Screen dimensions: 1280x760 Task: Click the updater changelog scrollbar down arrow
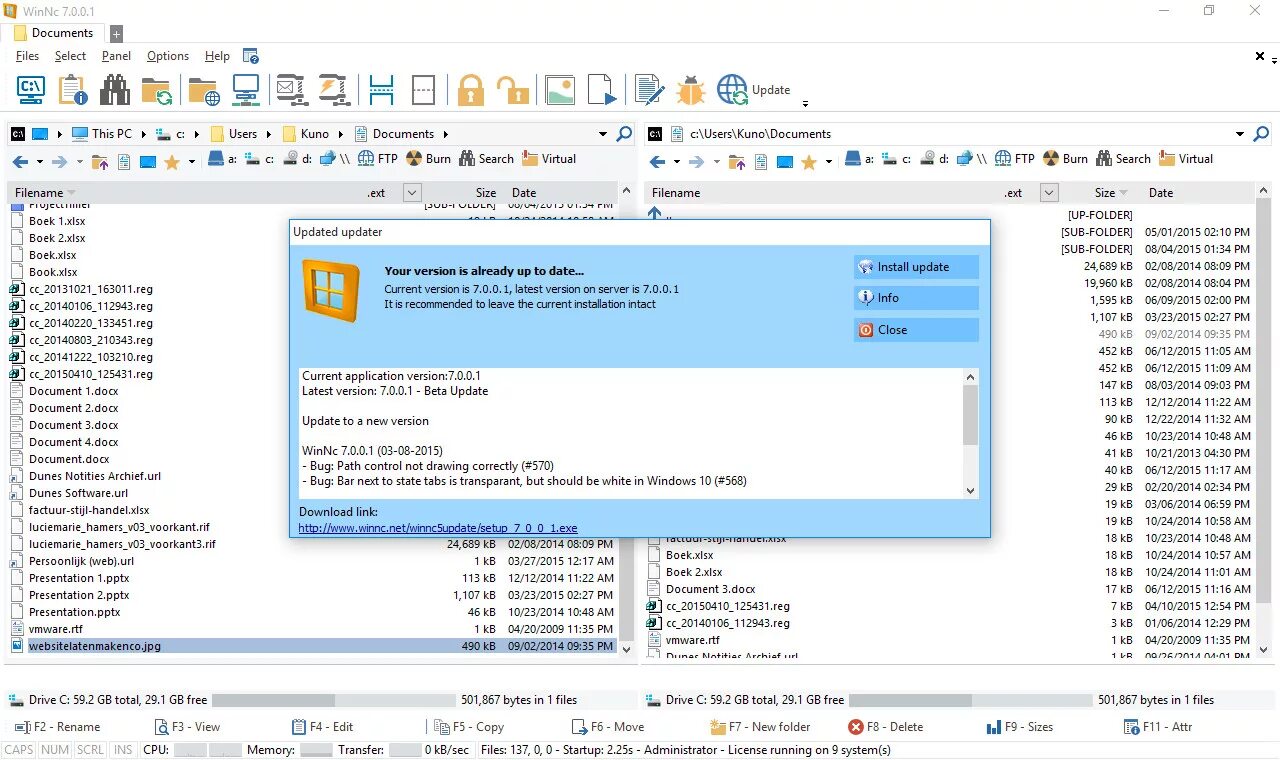[970, 491]
